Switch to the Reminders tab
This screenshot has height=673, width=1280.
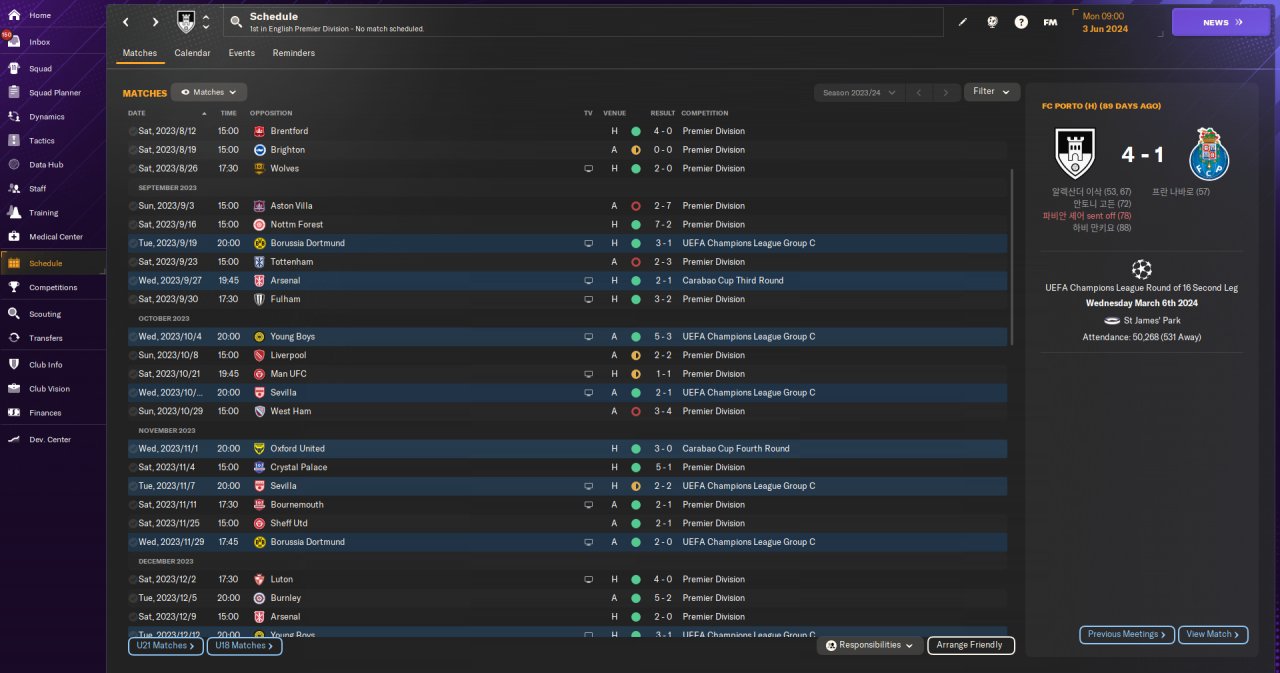pyautogui.click(x=293, y=53)
